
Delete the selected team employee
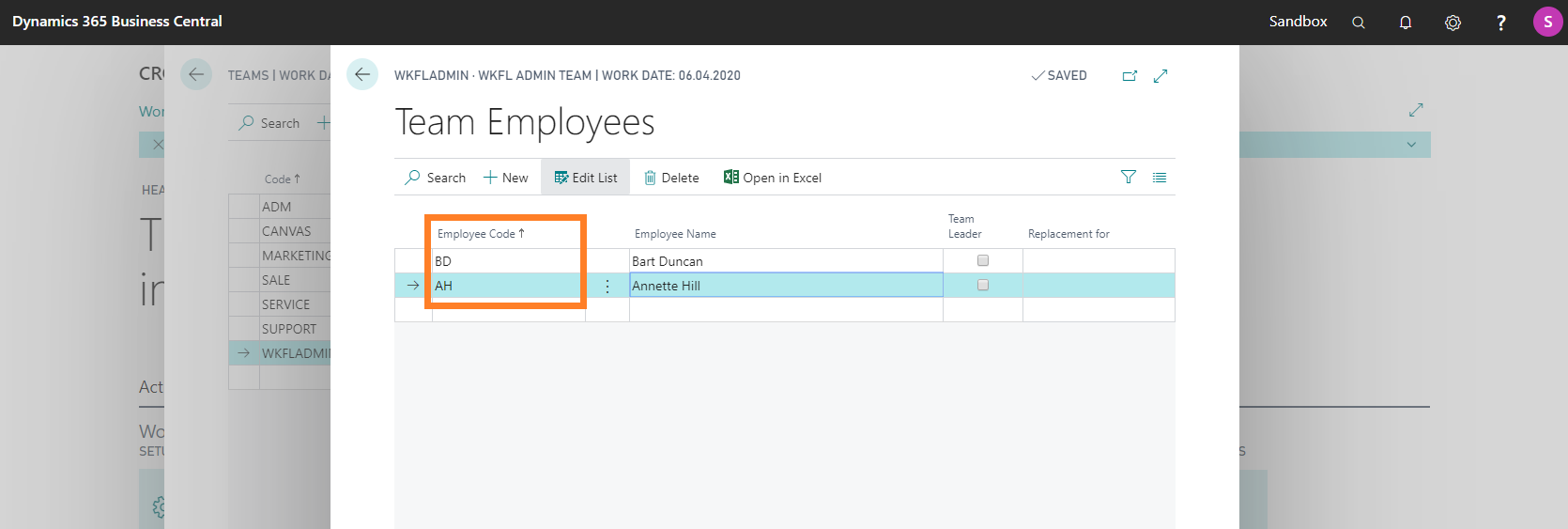671,178
